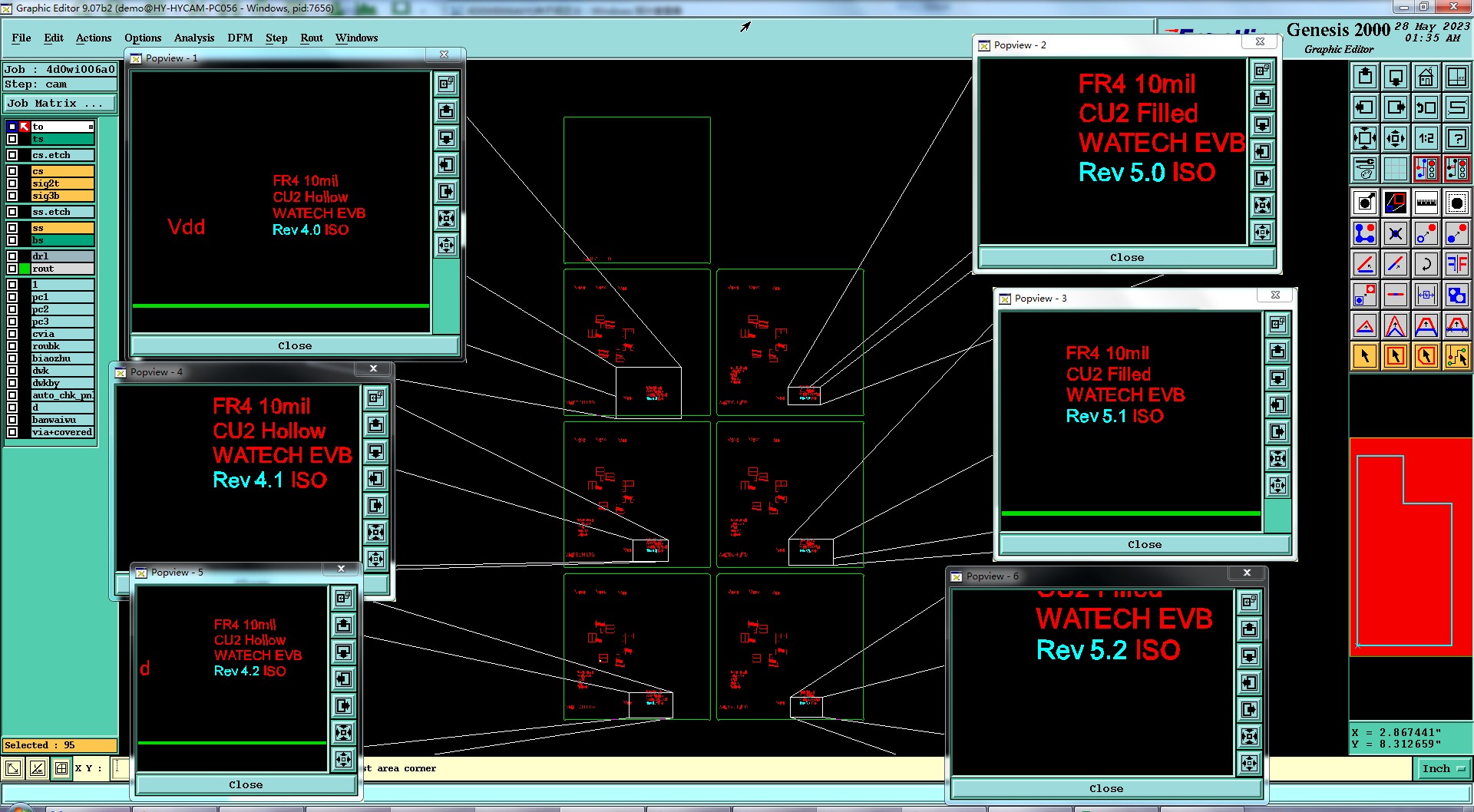Select the plain arrow pointer select tool
This screenshot has width=1474, height=812.
(1364, 356)
